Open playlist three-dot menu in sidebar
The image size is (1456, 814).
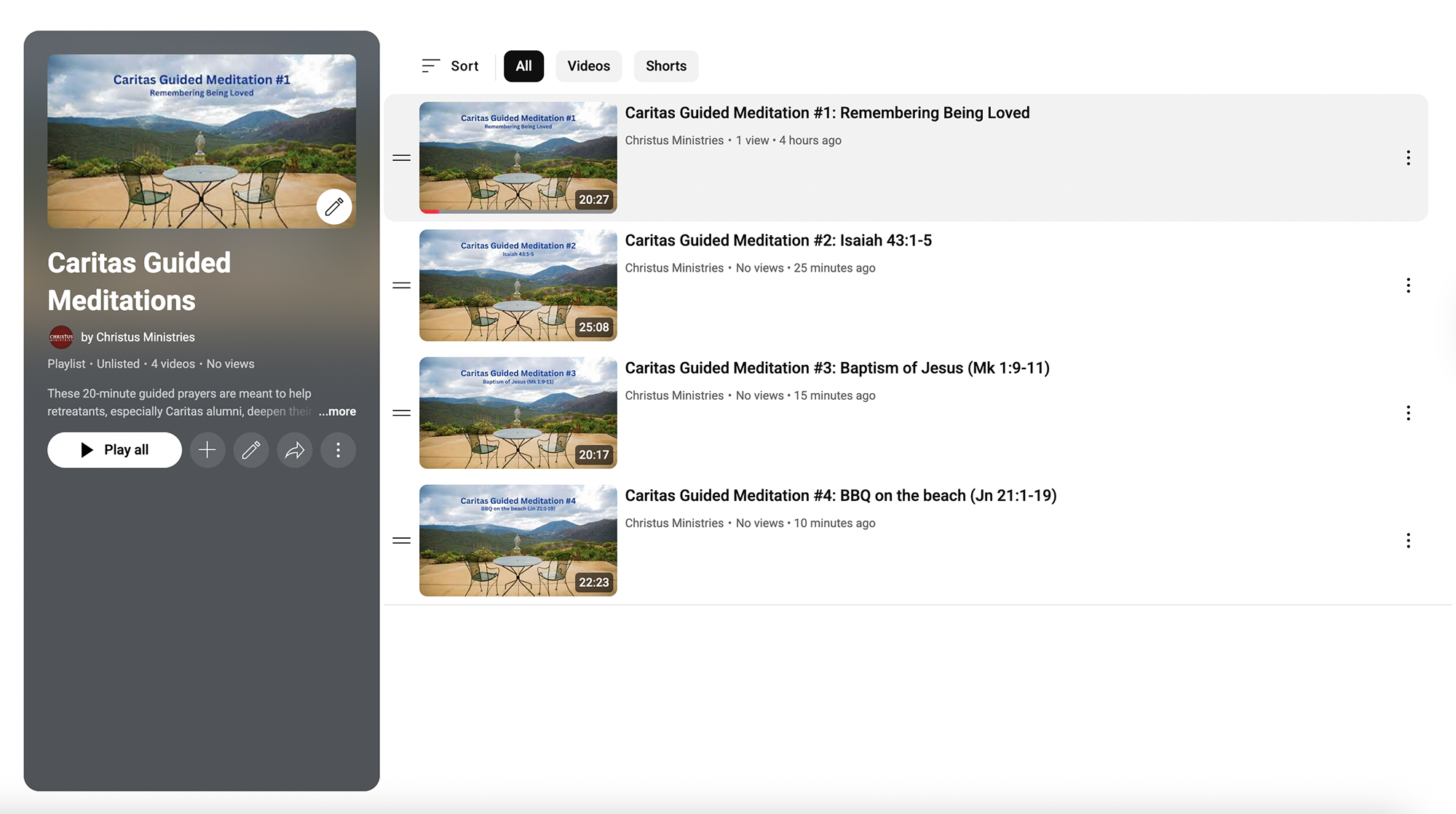point(338,450)
